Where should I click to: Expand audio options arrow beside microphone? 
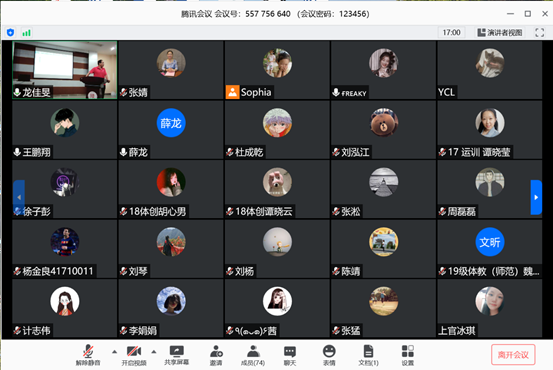[114, 352]
